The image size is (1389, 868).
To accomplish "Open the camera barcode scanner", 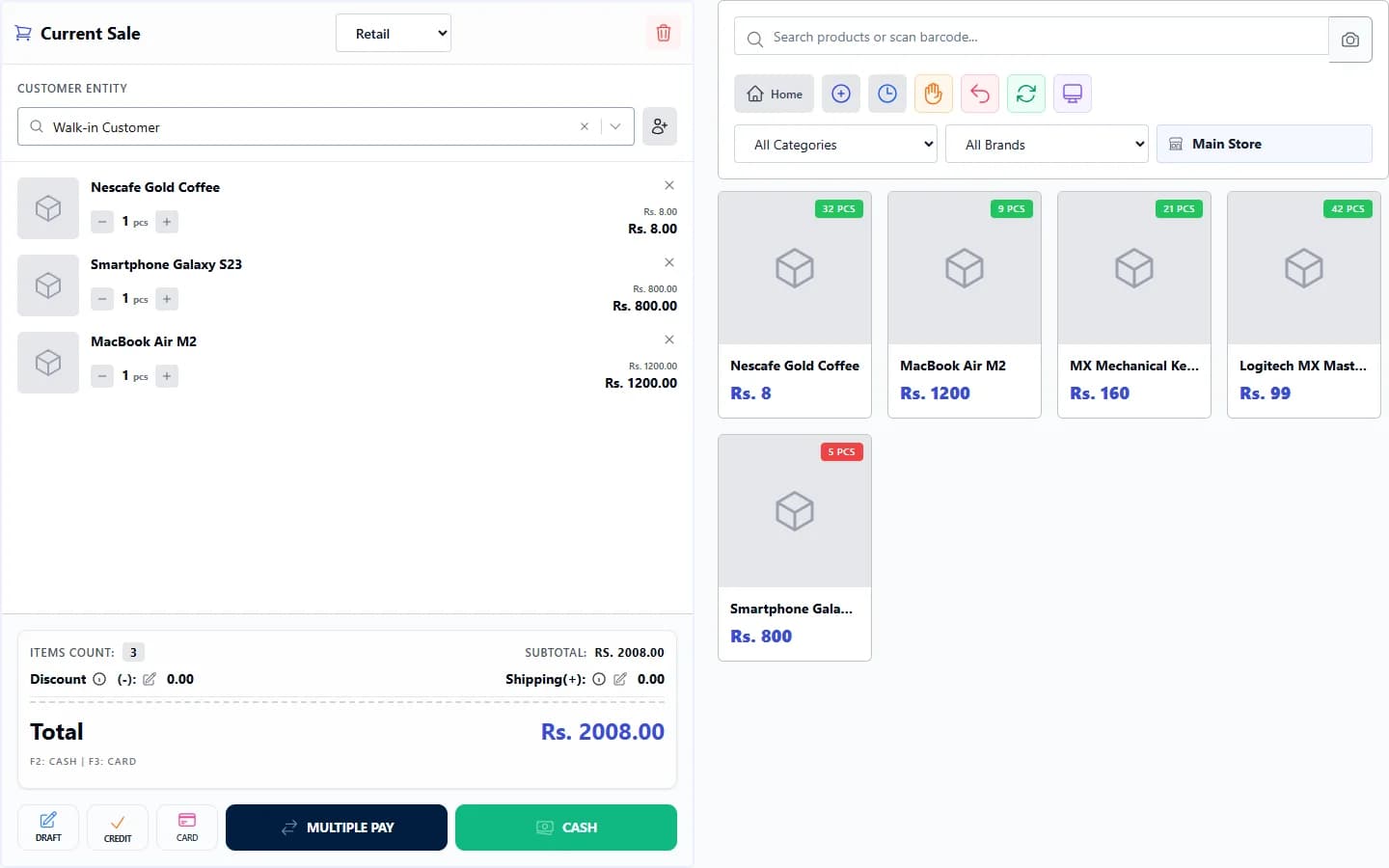I will [1350, 40].
